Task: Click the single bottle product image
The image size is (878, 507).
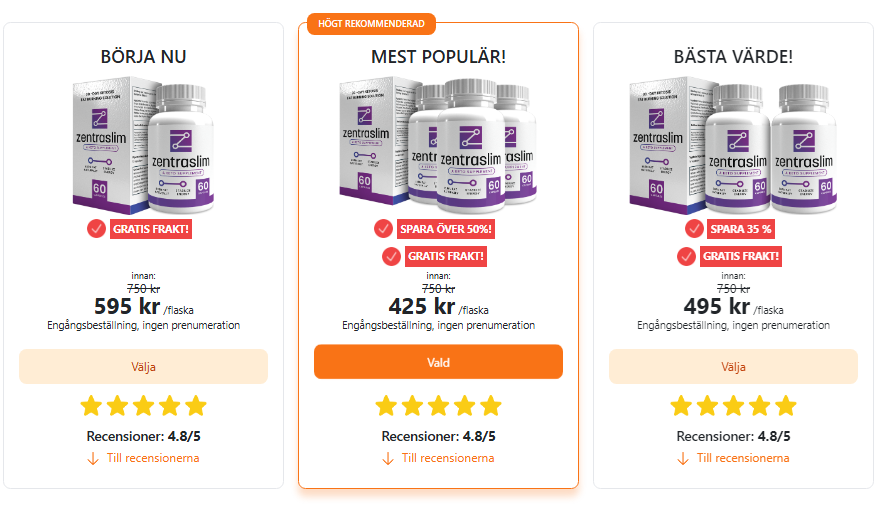Action: pos(143,146)
